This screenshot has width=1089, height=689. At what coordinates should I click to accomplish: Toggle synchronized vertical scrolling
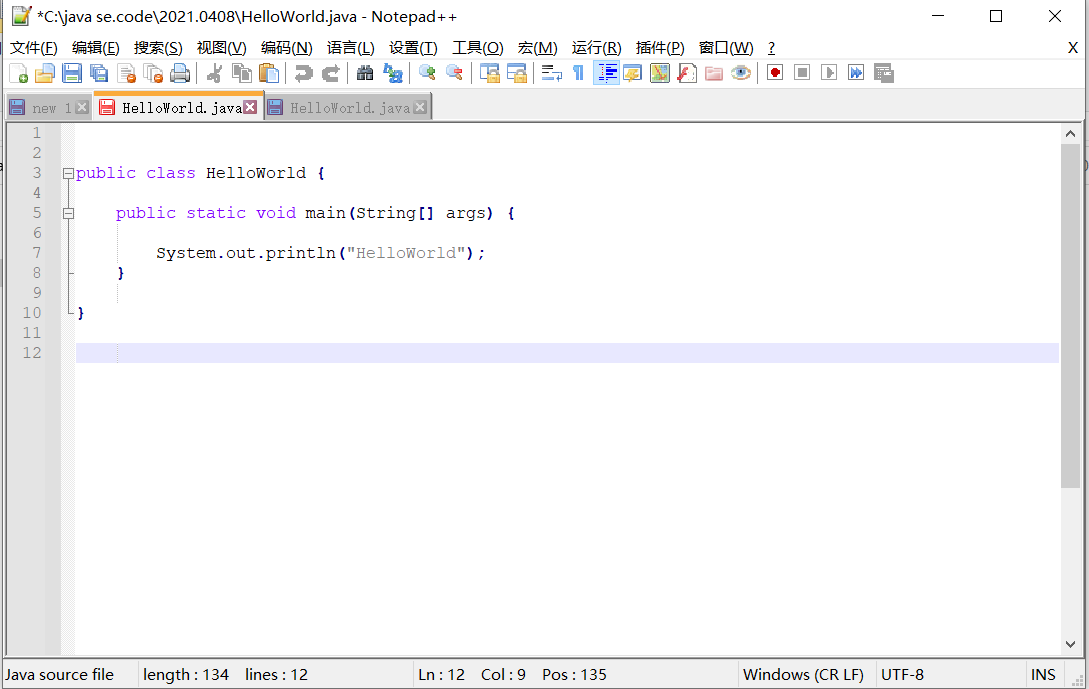[490, 73]
